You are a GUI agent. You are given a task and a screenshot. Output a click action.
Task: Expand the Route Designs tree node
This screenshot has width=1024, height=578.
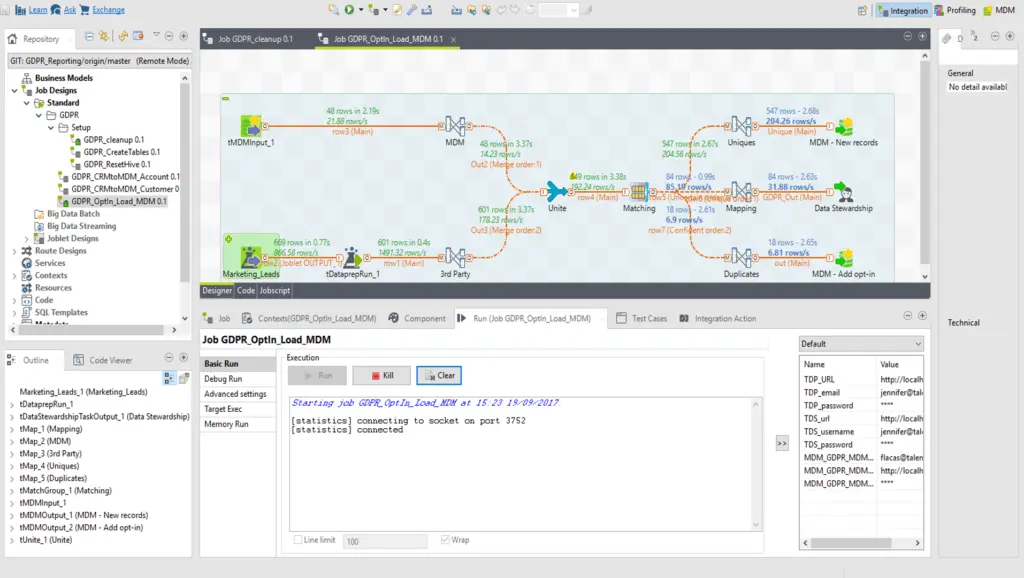[x=14, y=251]
